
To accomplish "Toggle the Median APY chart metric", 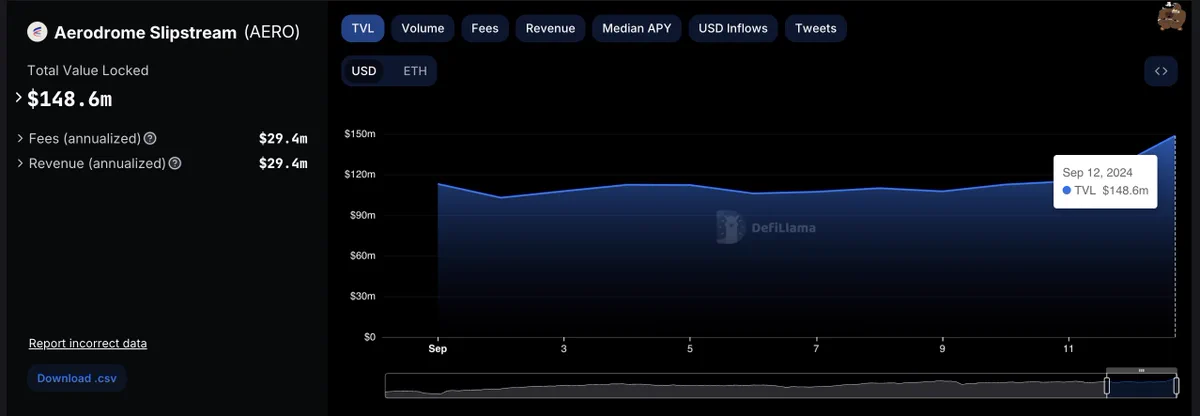I will [638, 28].
